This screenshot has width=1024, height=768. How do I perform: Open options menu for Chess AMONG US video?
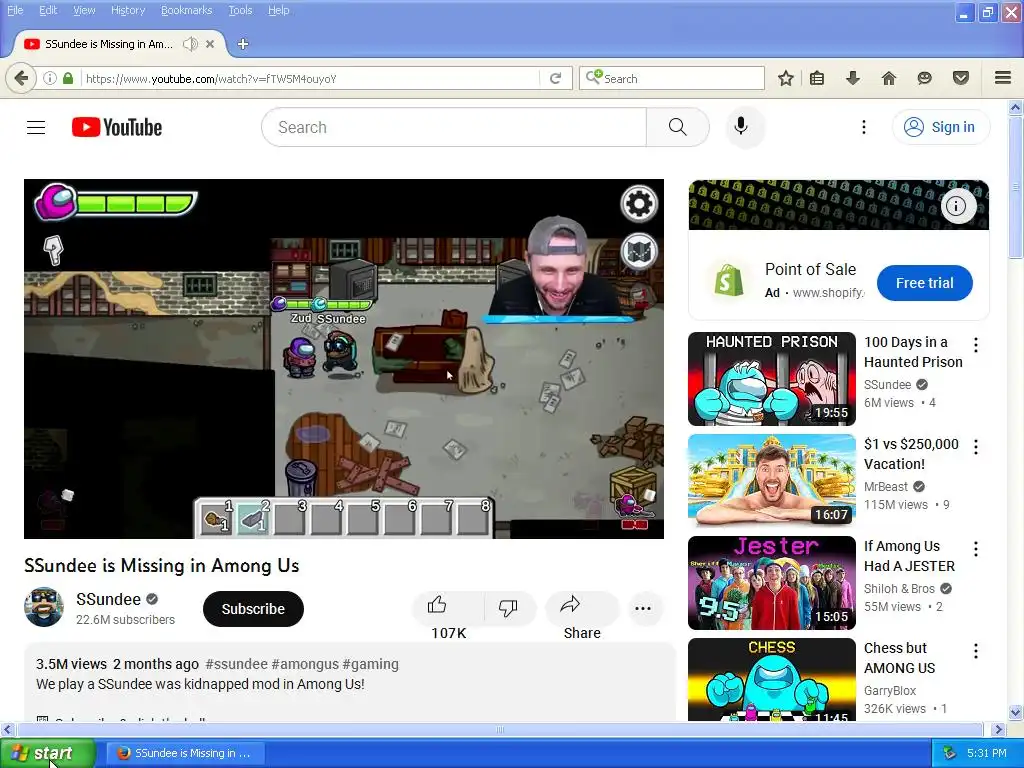[x=976, y=650]
